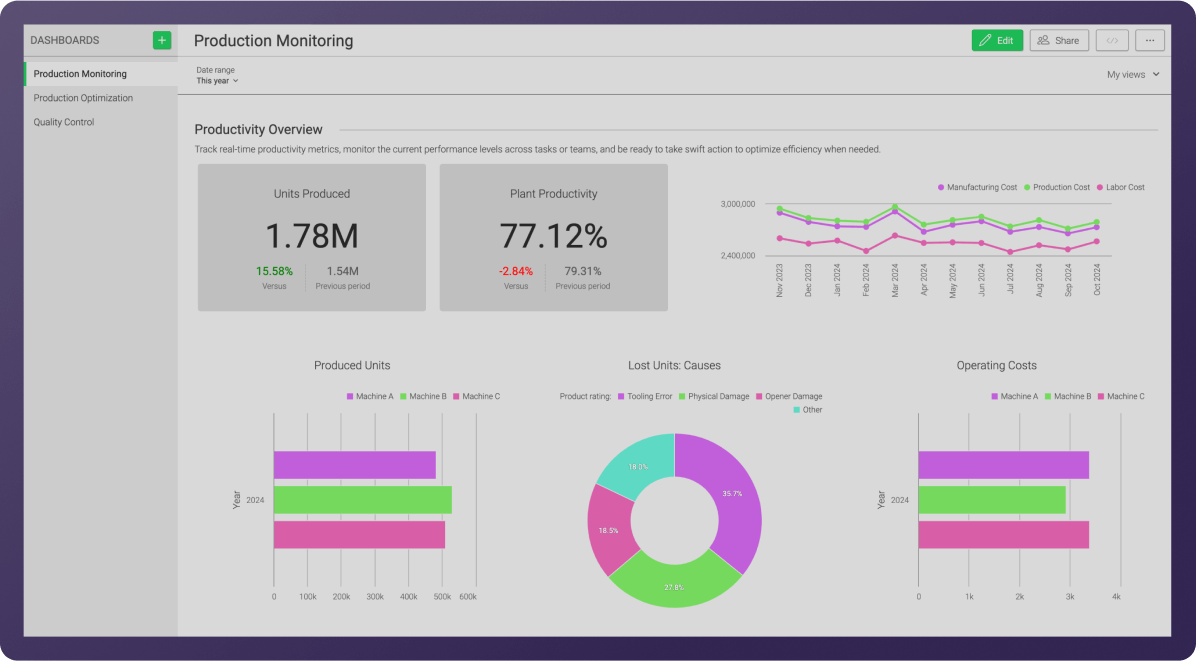Image resolution: width=1196 pixels, height=661 pixels.
Task: Click the Units Produced metric card
Action: [x=311, y=237]
